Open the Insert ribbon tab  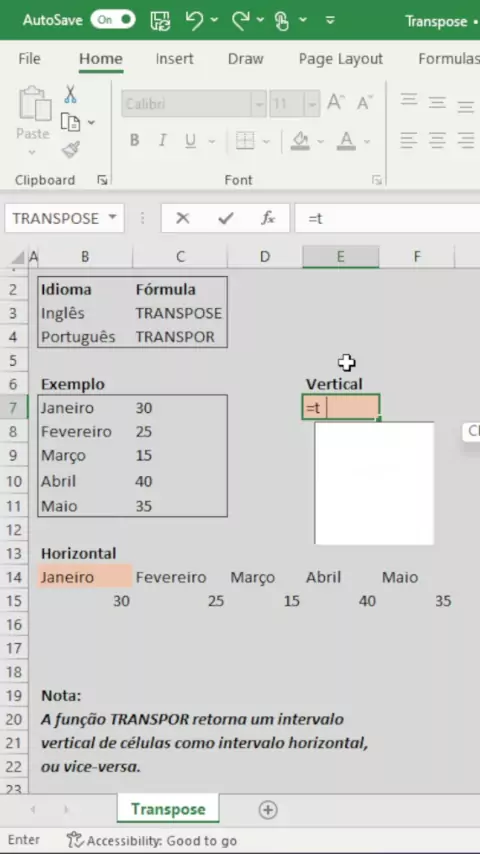click(x=174, y=59)
